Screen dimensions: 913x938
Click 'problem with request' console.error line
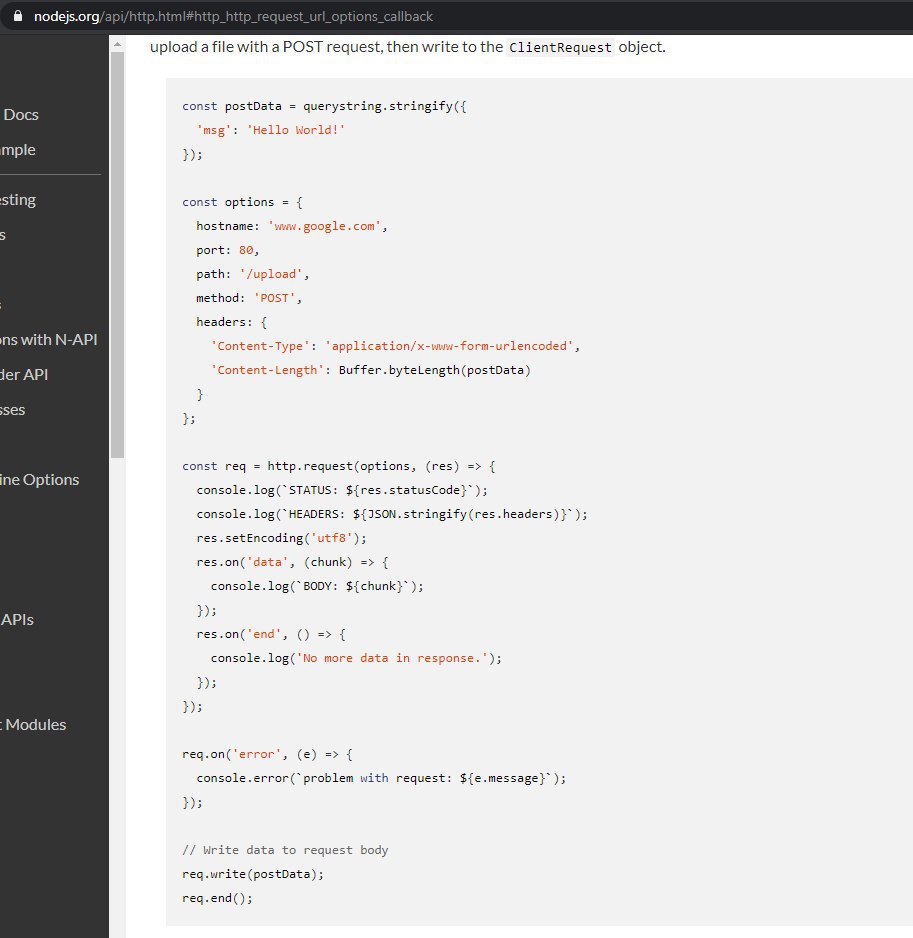pos(381,778)
